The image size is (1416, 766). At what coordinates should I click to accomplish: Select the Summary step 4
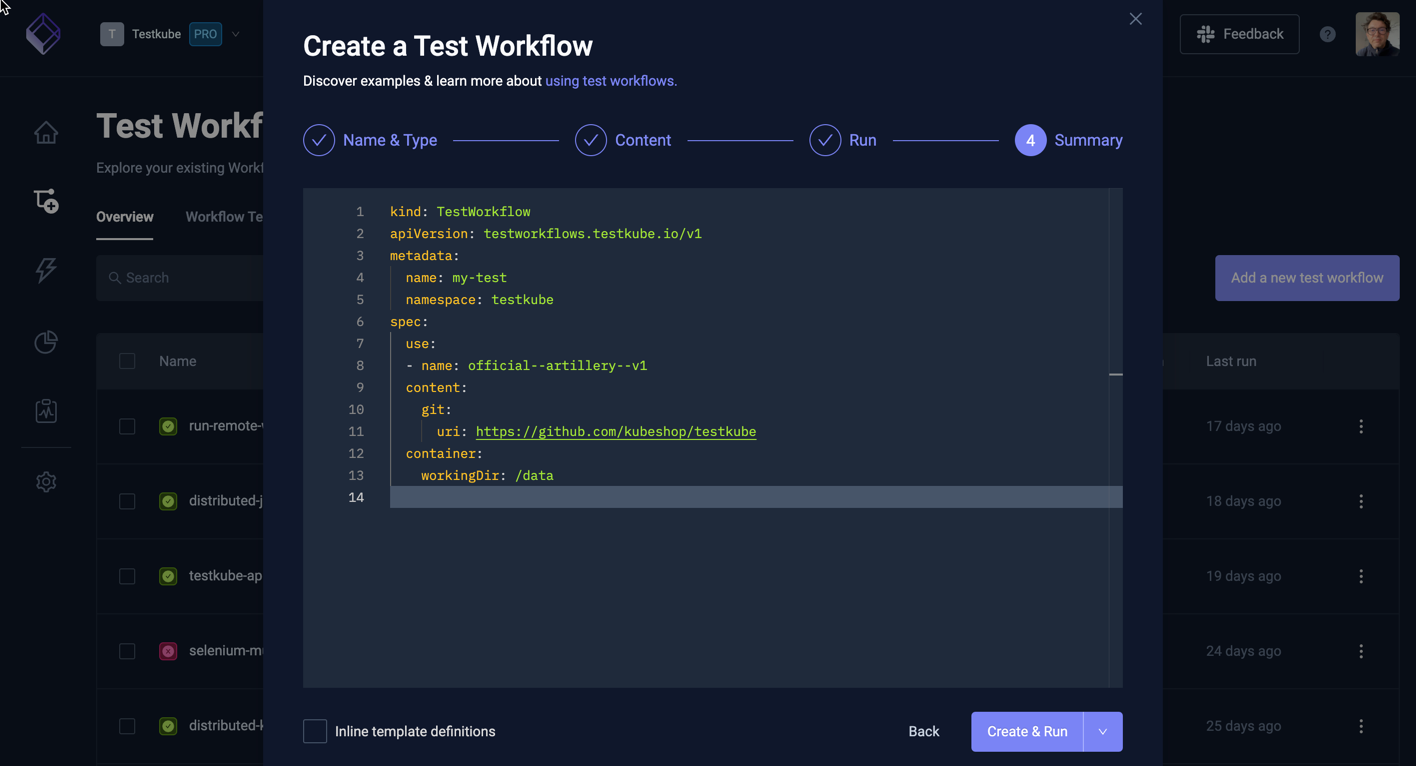tap(1069, 140)
